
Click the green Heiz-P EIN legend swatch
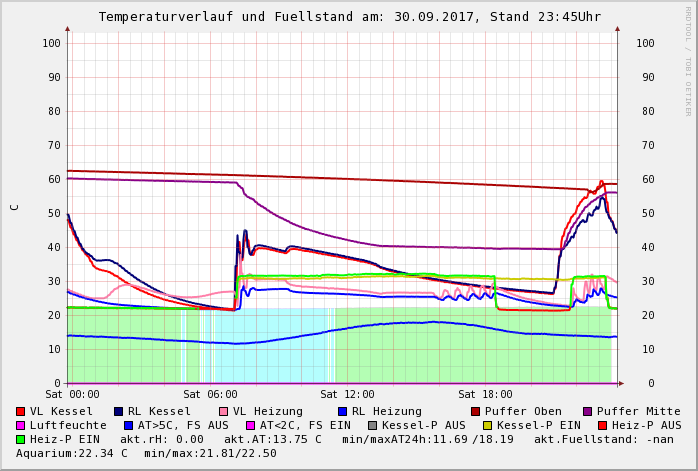click(21, 439)
